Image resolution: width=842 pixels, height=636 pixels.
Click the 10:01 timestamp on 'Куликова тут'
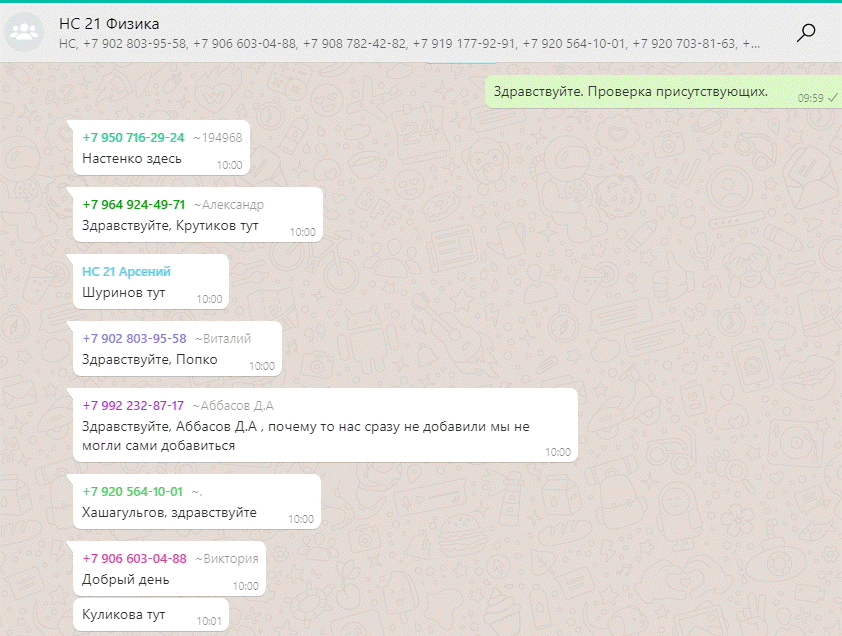(x=209, y=621)
